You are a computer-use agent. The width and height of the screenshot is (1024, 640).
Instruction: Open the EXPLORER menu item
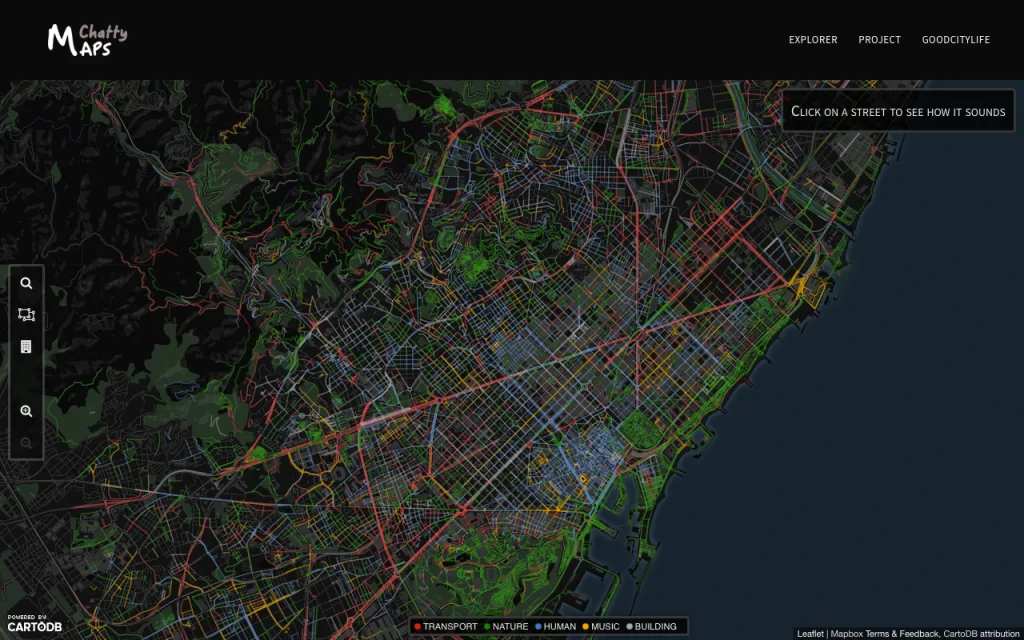812,40
